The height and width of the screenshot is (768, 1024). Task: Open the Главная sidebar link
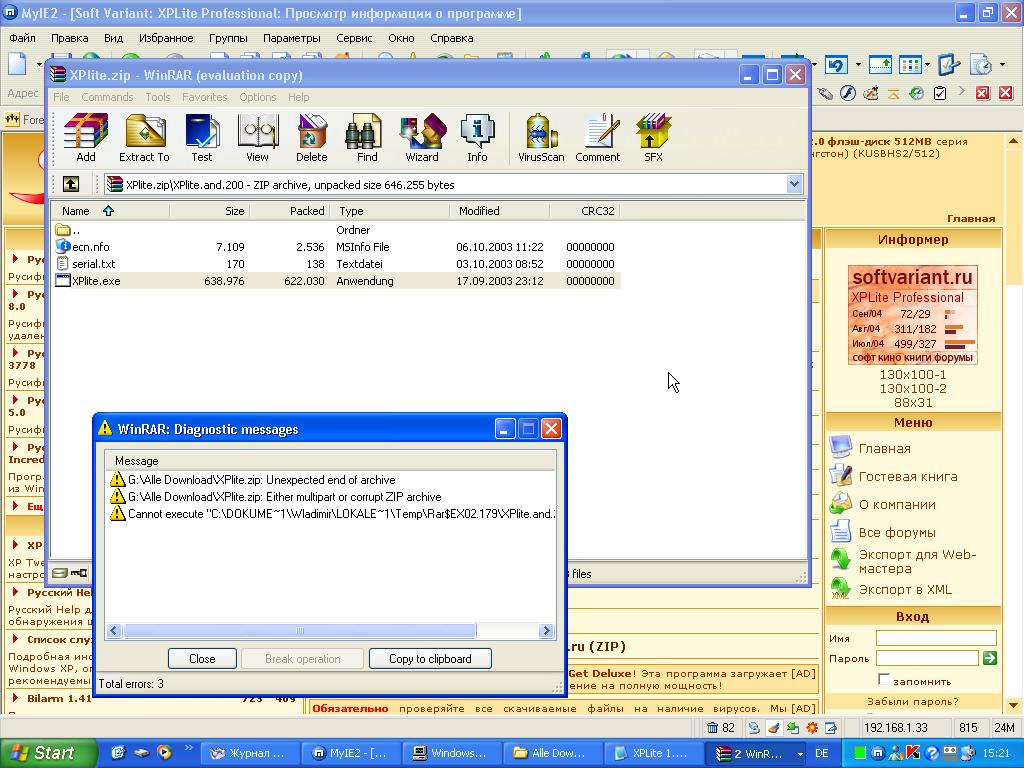coord(884,448)
